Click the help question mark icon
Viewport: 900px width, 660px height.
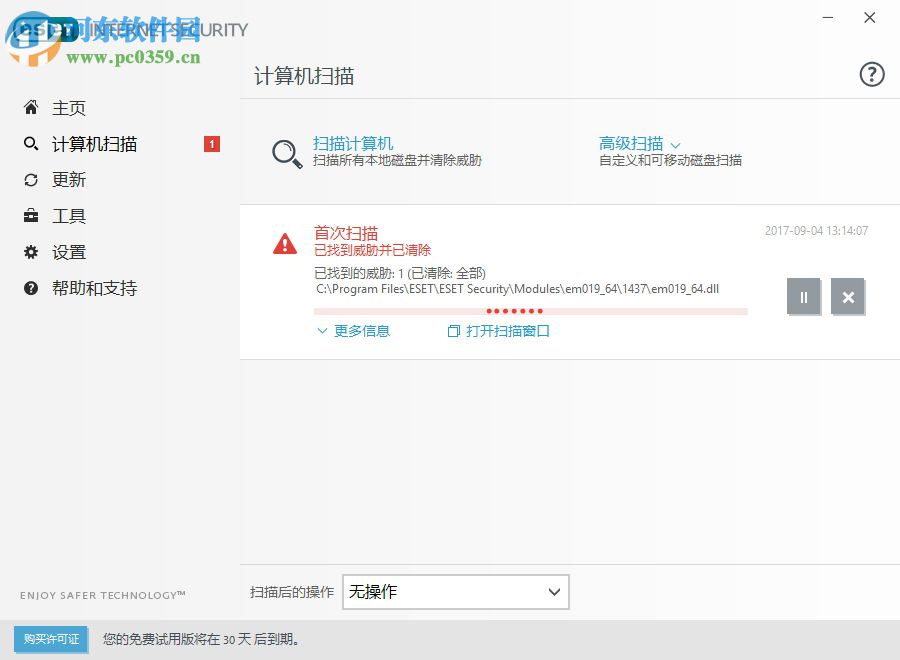pos(871,74)
